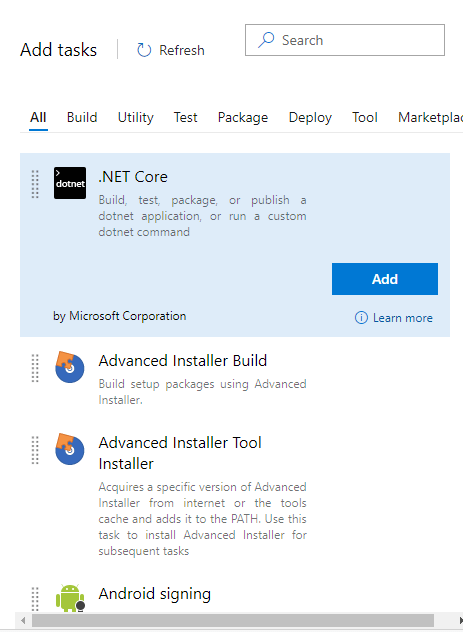Select Advanced Installer Build task title
Screen dimensions: 463x632
pyautogui.click(x=183, y=360)
